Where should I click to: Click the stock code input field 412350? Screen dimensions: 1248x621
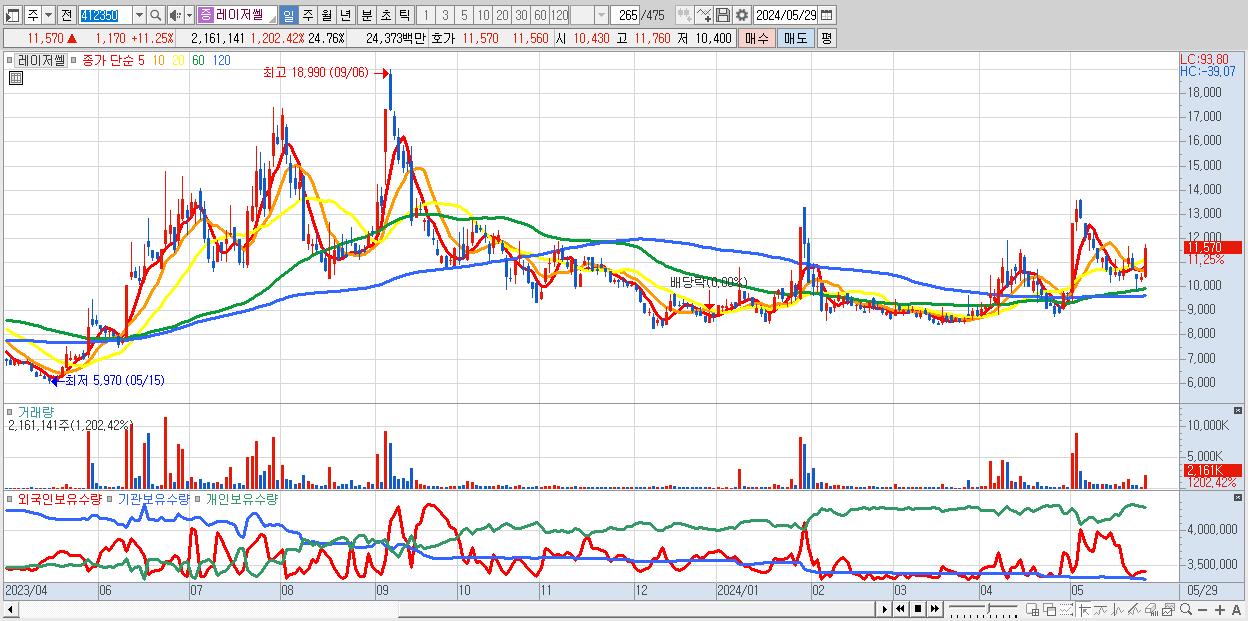pos(105,16)
